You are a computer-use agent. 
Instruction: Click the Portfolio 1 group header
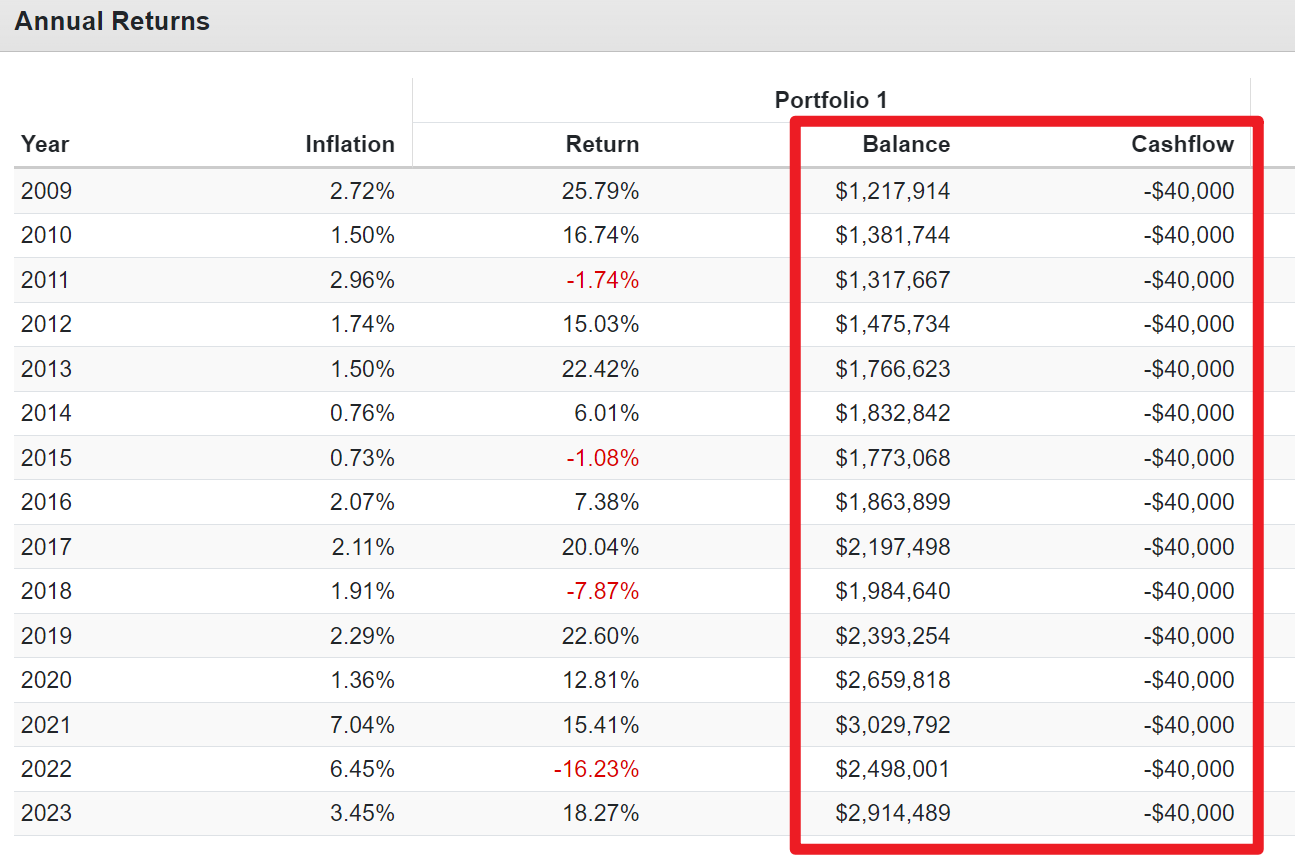point(830,100)
